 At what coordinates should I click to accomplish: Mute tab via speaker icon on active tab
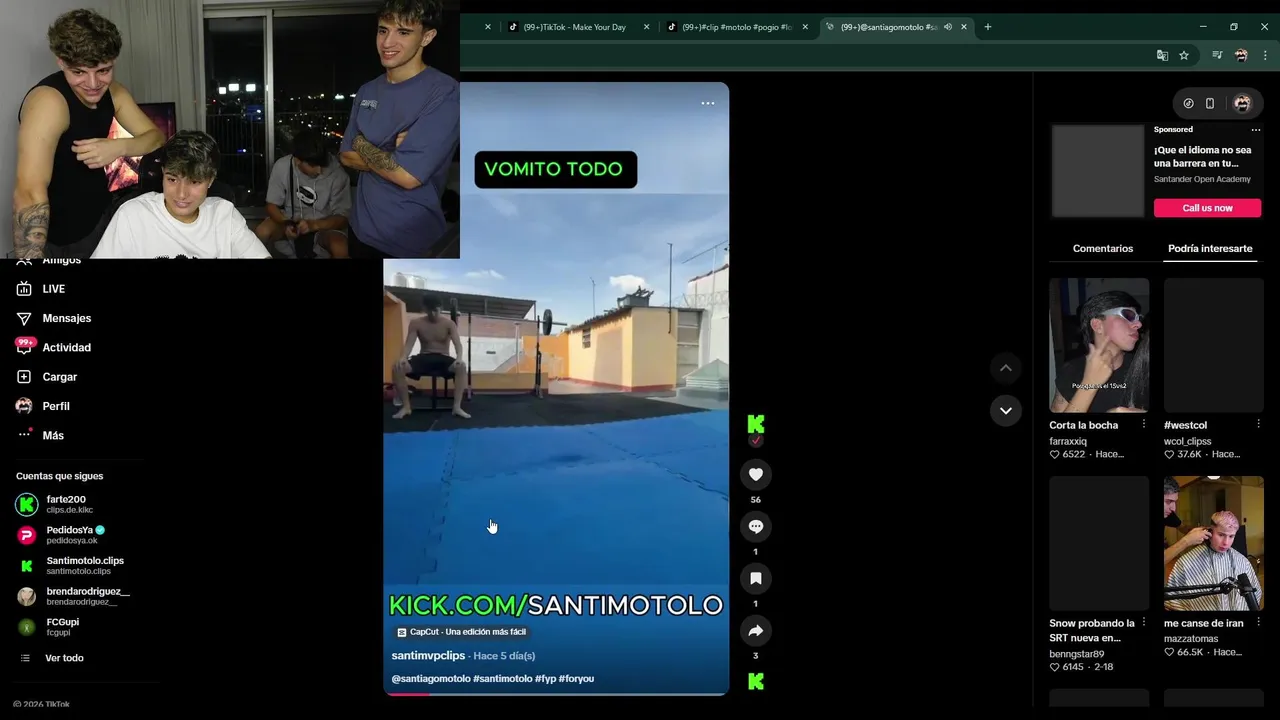[x=948, y=27]
